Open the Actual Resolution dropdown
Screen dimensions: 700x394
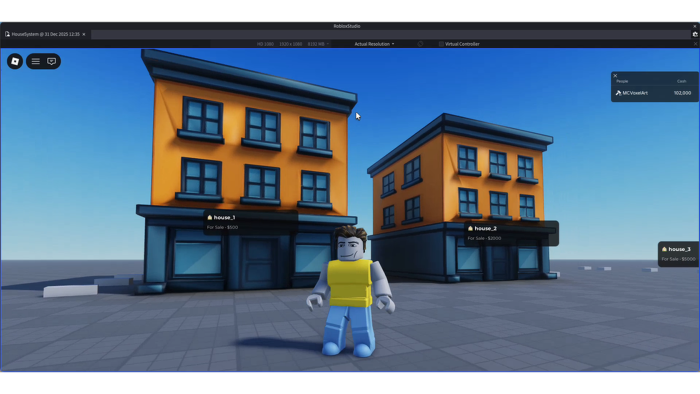click(374, 44)
